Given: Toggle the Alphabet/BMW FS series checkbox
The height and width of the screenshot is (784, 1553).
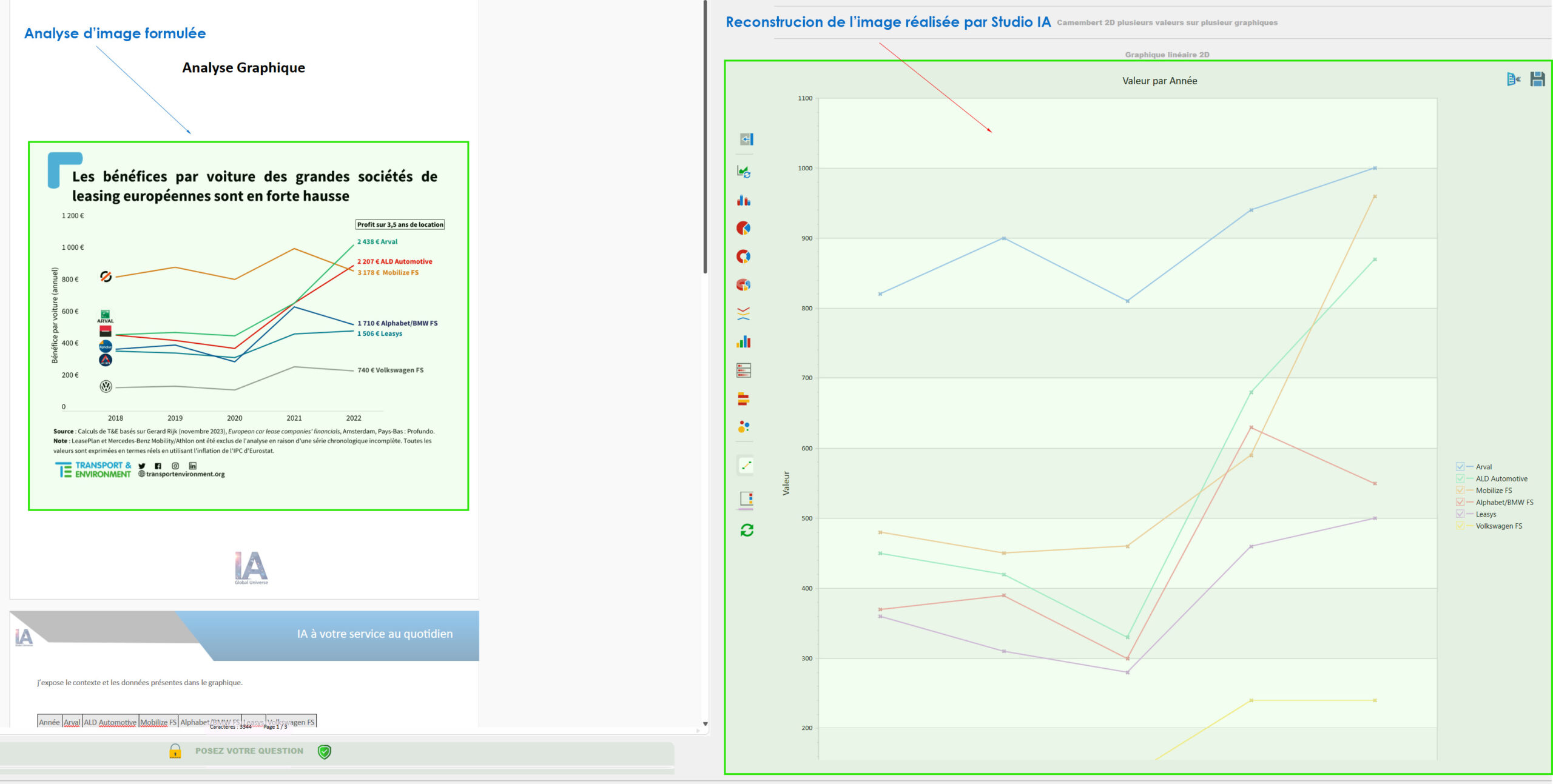Looking at the screenshot, I should tap(1460, 502).
